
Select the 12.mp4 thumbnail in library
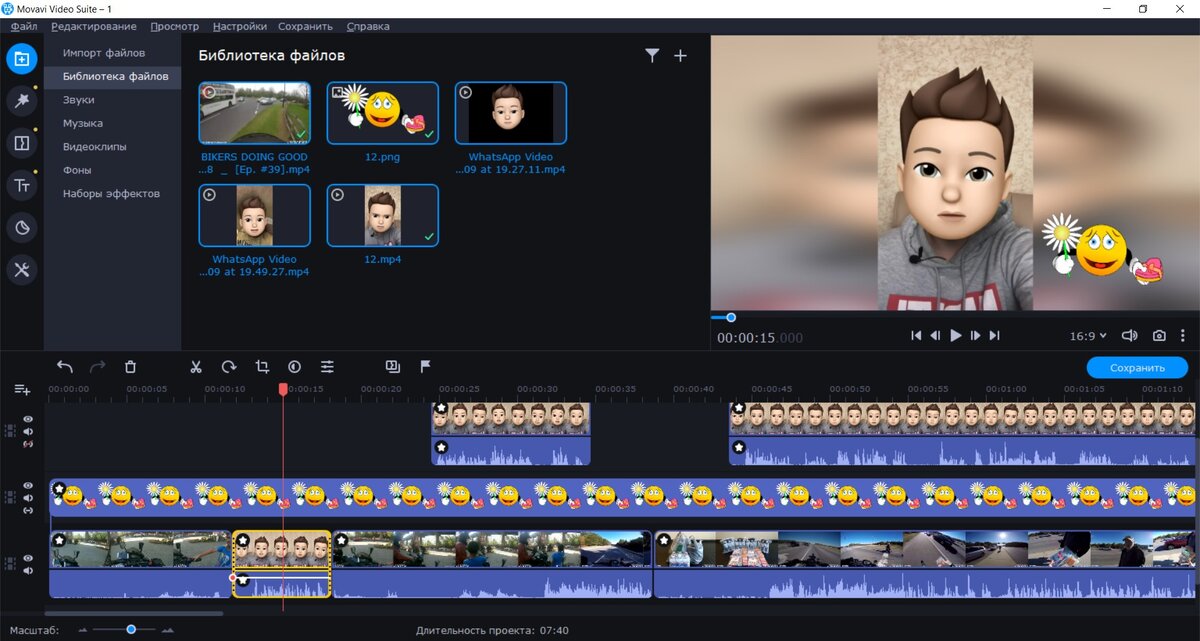pyautogui.click(x=382, y=215)
